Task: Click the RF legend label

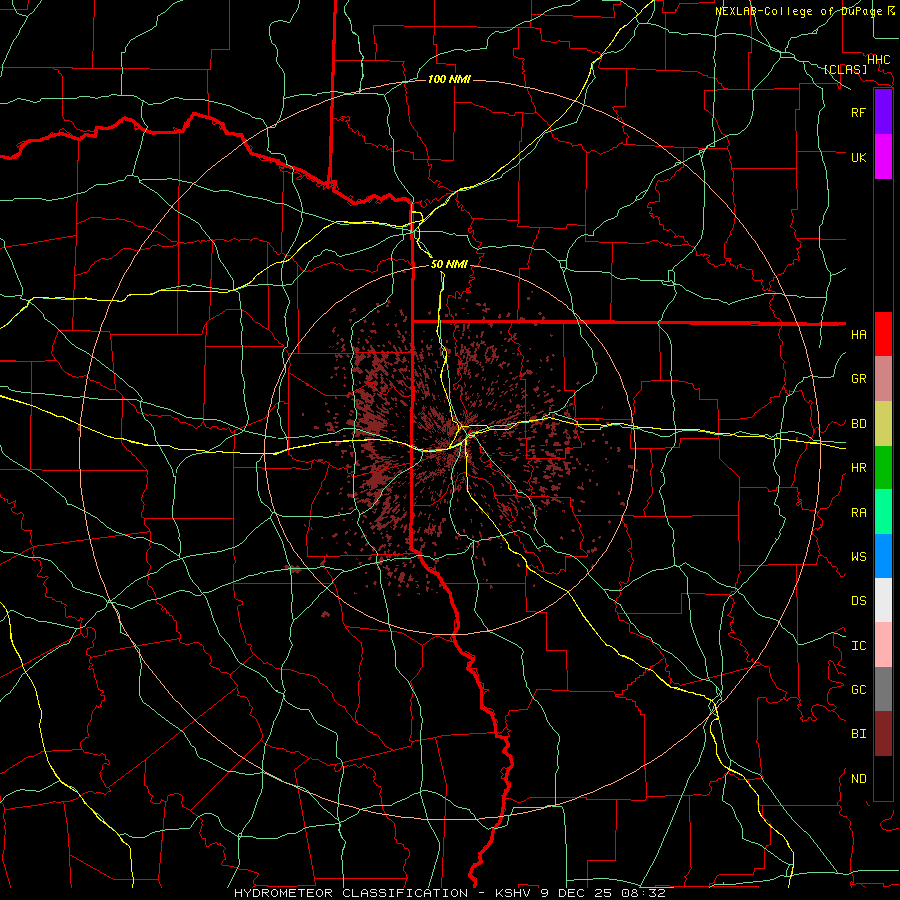Action: click(858, 112)
